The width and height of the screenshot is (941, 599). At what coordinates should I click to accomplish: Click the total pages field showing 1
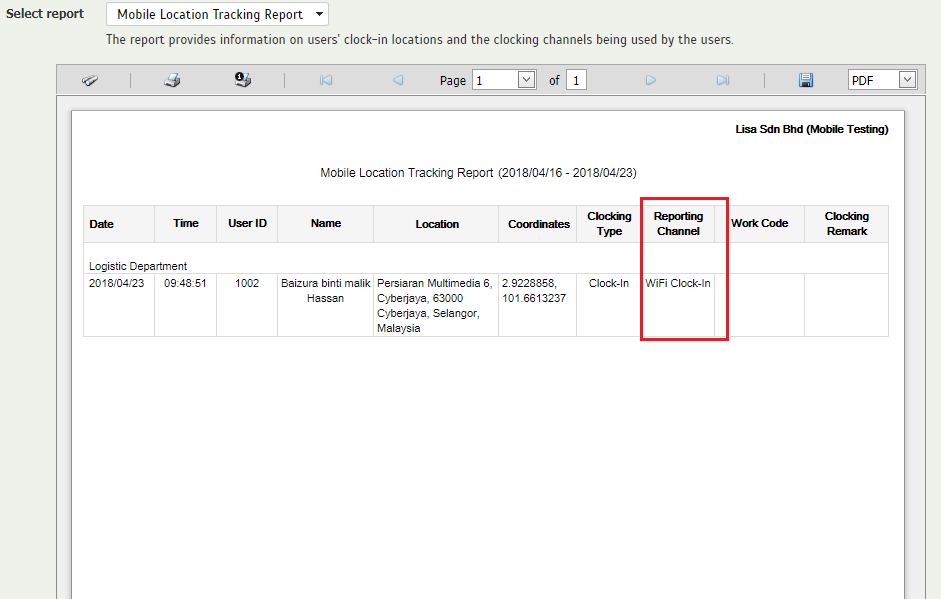click(x=576, y=80)
